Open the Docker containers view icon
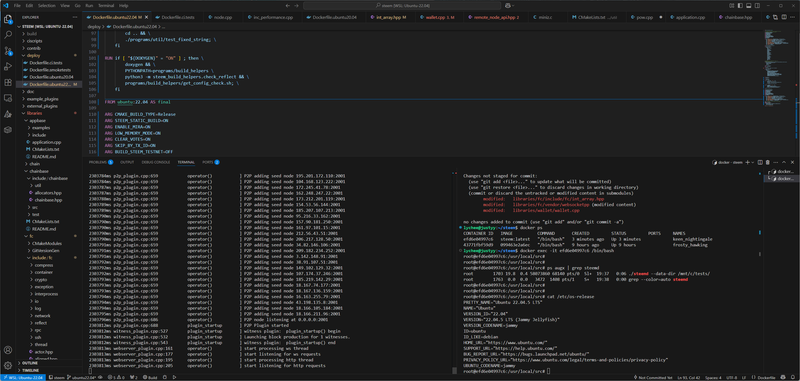Image resolution: width=800 pixels, height=381 pixels. (x=8, y=130)
